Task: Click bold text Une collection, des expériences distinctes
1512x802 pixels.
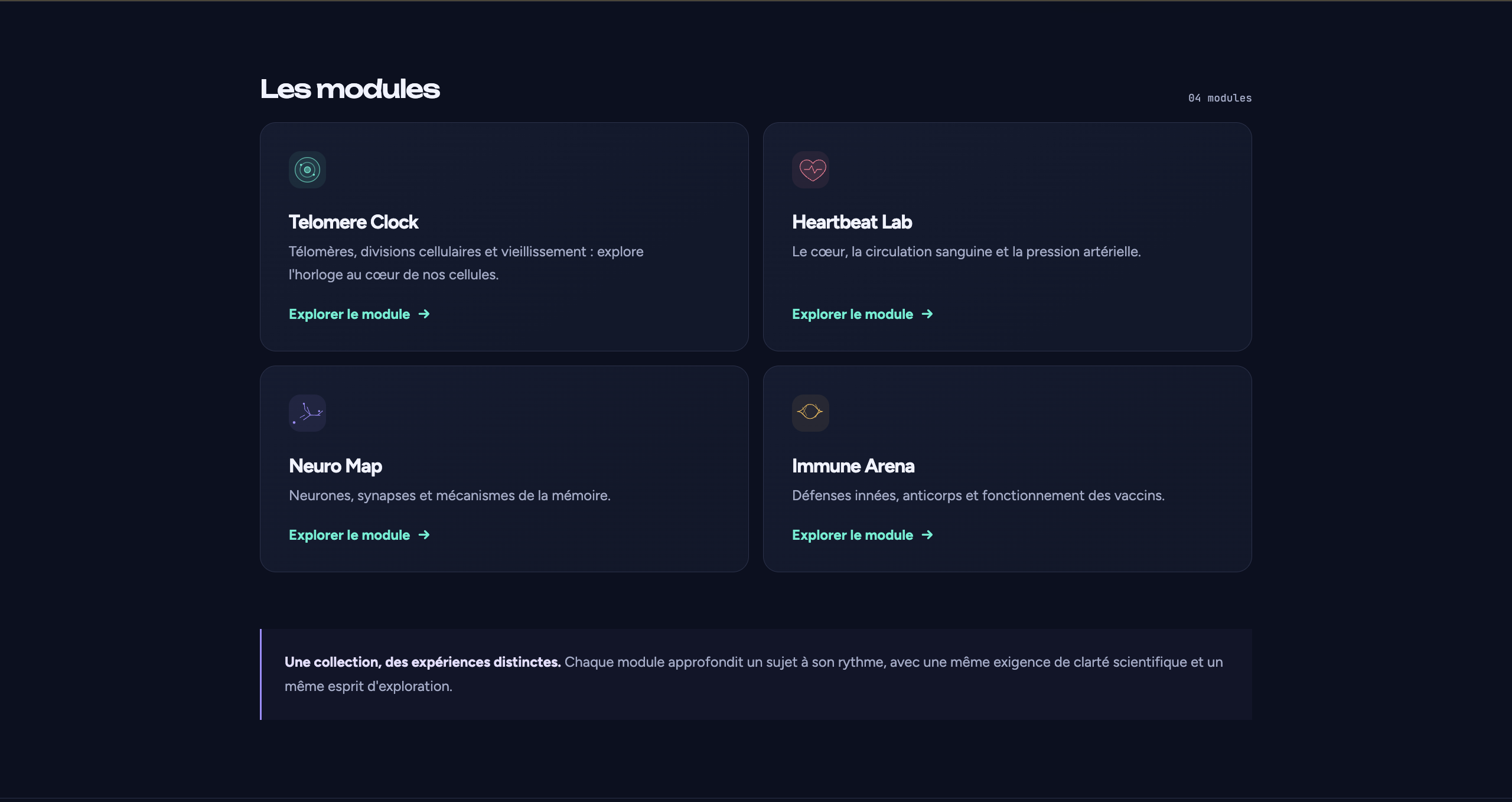Action: click(x=422, y=662)
